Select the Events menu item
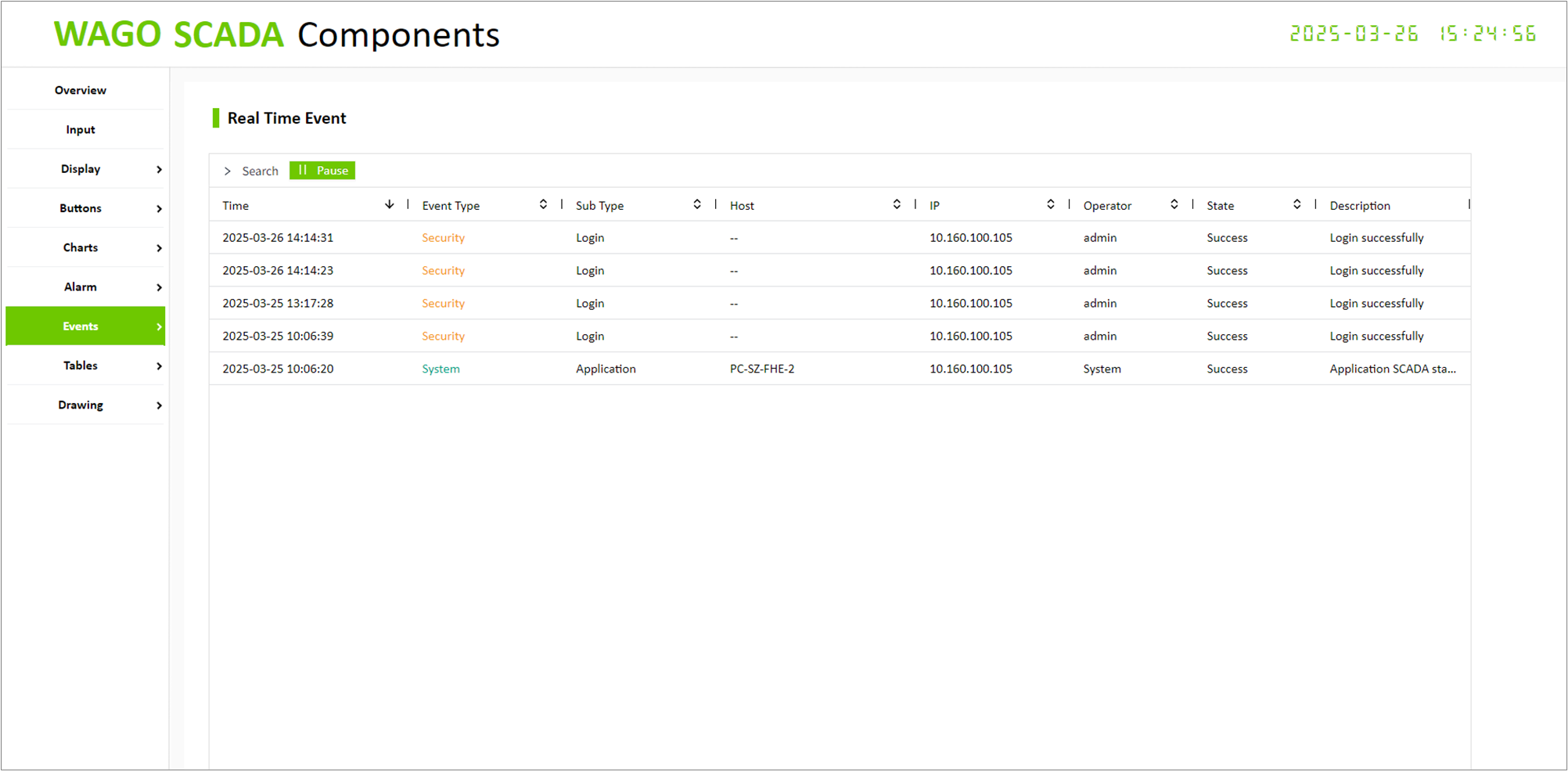 [x=81, y=326]
